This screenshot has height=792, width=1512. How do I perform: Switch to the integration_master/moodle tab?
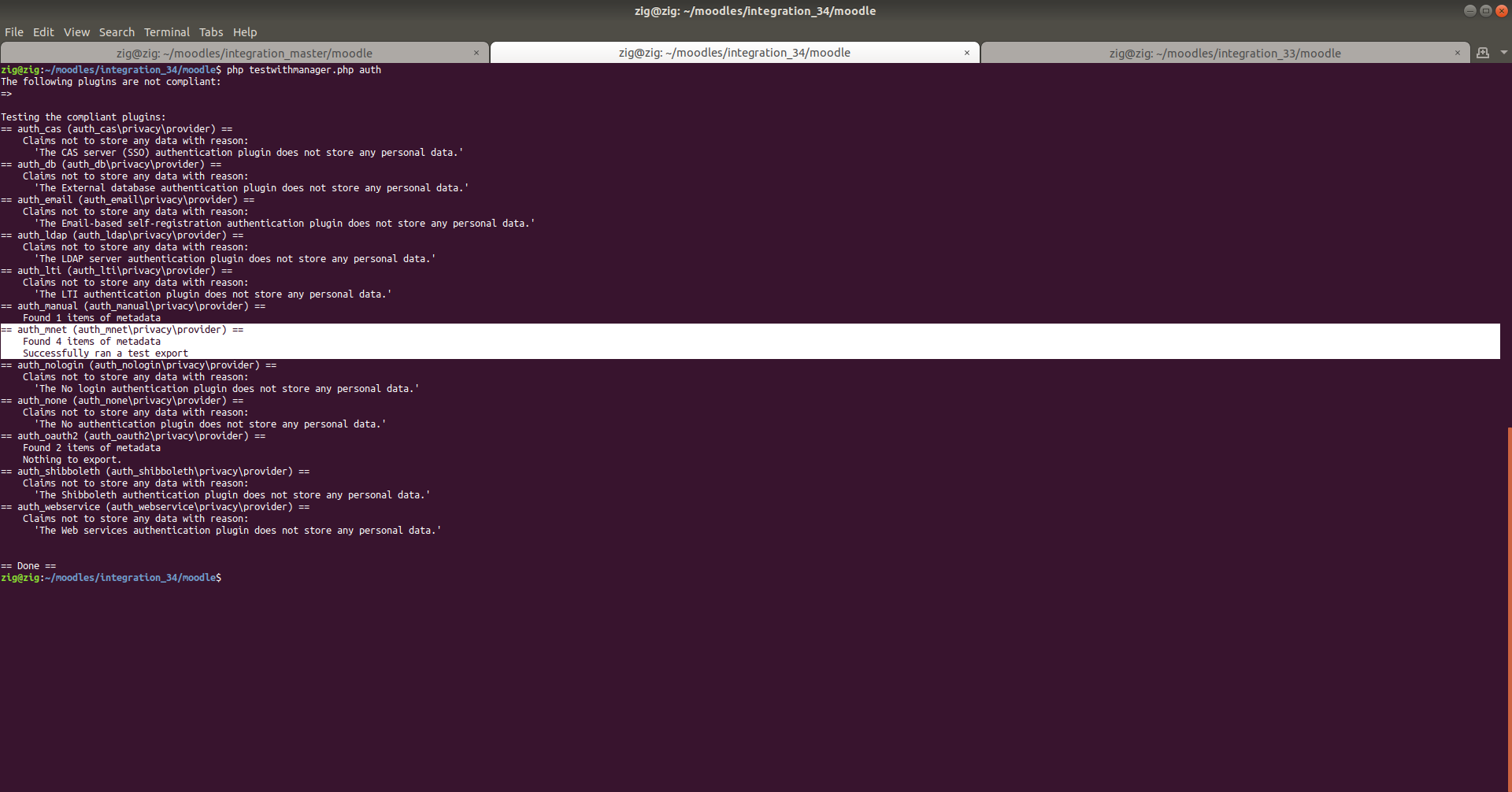tap(244, 53)
